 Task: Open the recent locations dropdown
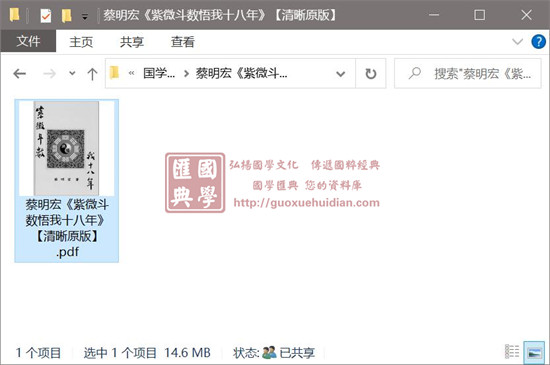[x=72, y=74]
